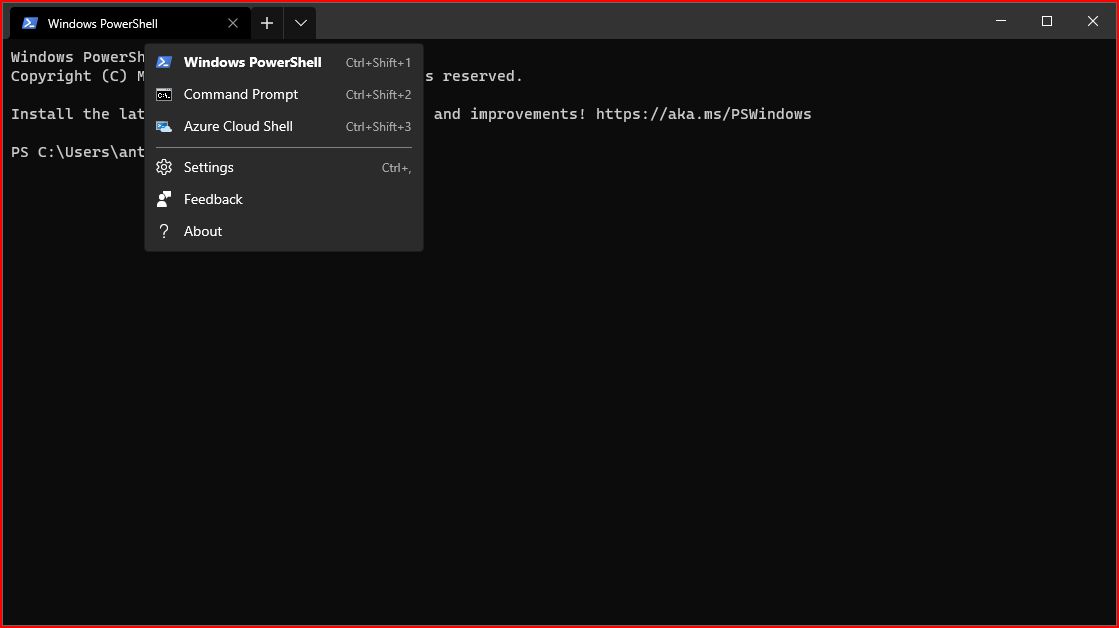Close the terminal window

click(x=1093, y=21)
